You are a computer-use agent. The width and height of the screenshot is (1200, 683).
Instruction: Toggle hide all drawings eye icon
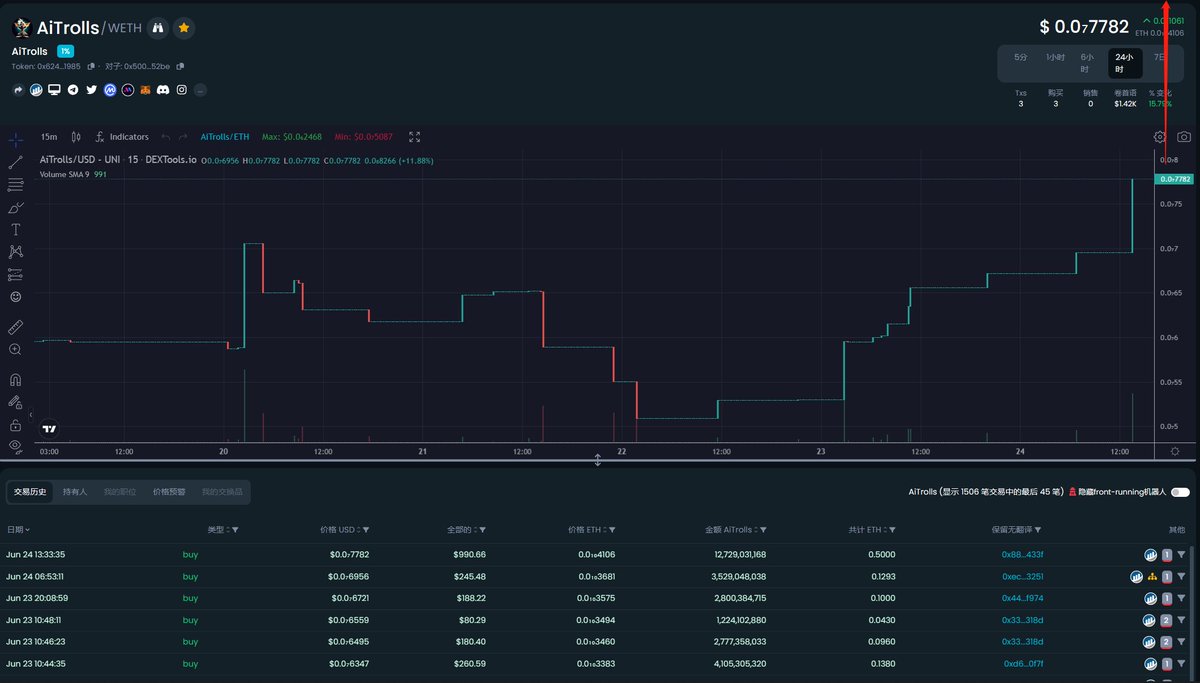point(15,446)
